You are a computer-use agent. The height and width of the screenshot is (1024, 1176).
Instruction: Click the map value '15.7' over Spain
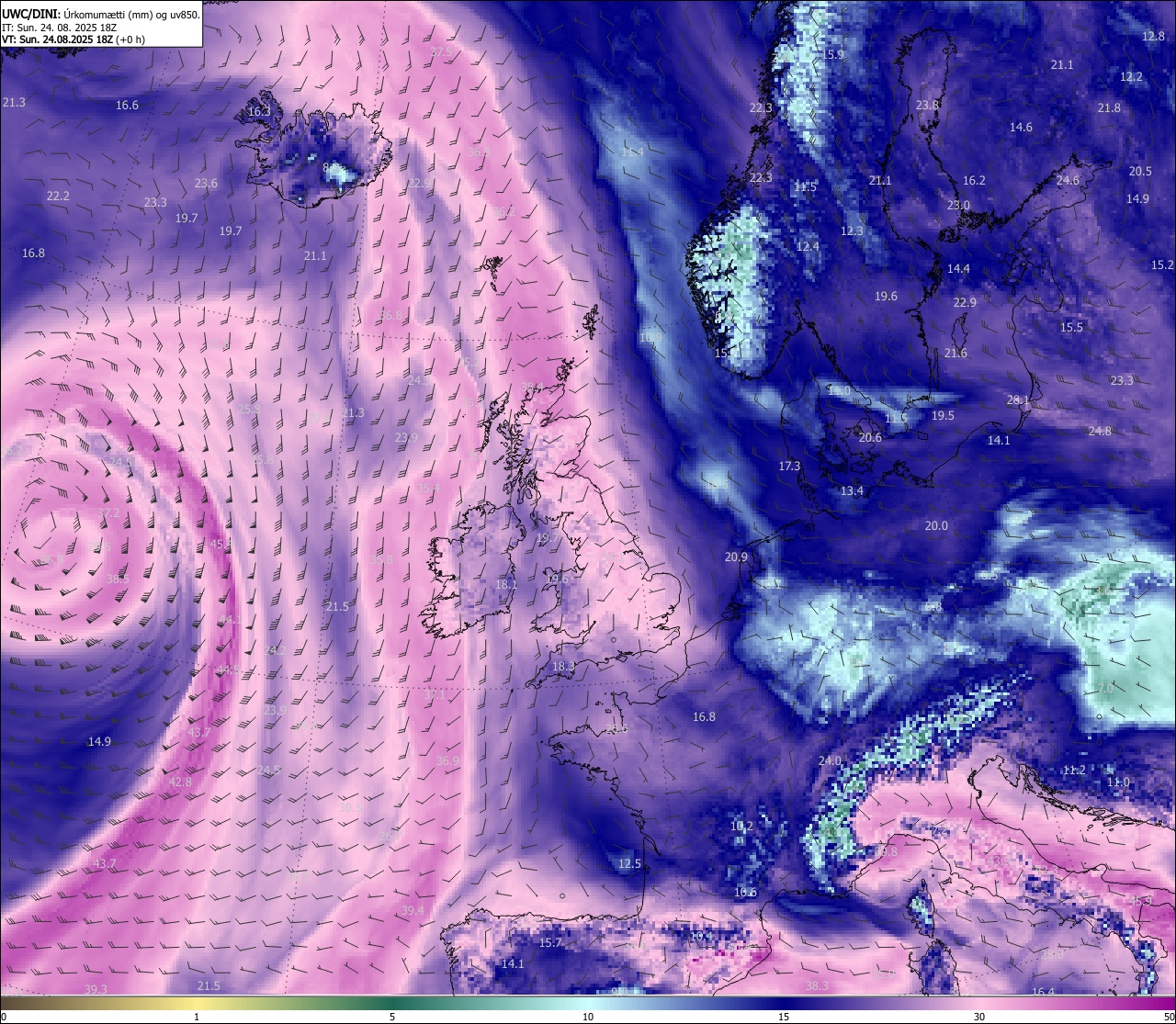pos(549,943)
